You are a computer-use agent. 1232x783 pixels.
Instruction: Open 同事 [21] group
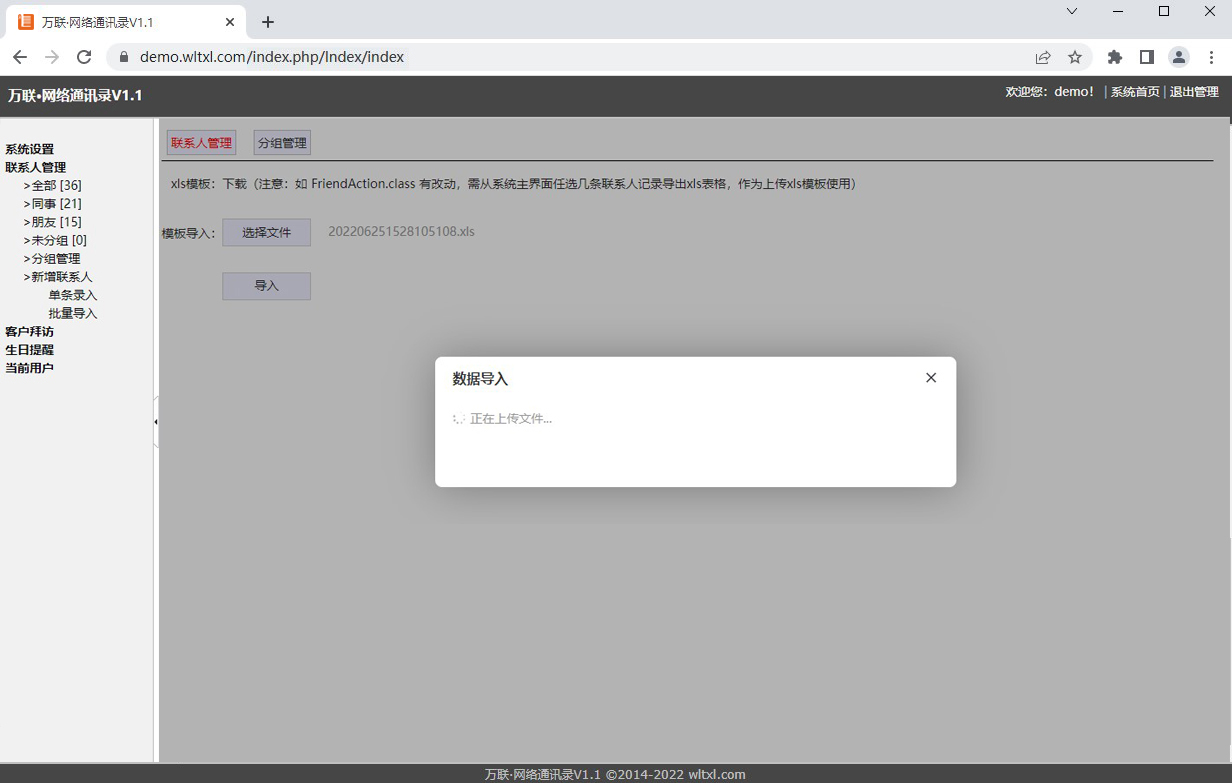click(57, 203)
